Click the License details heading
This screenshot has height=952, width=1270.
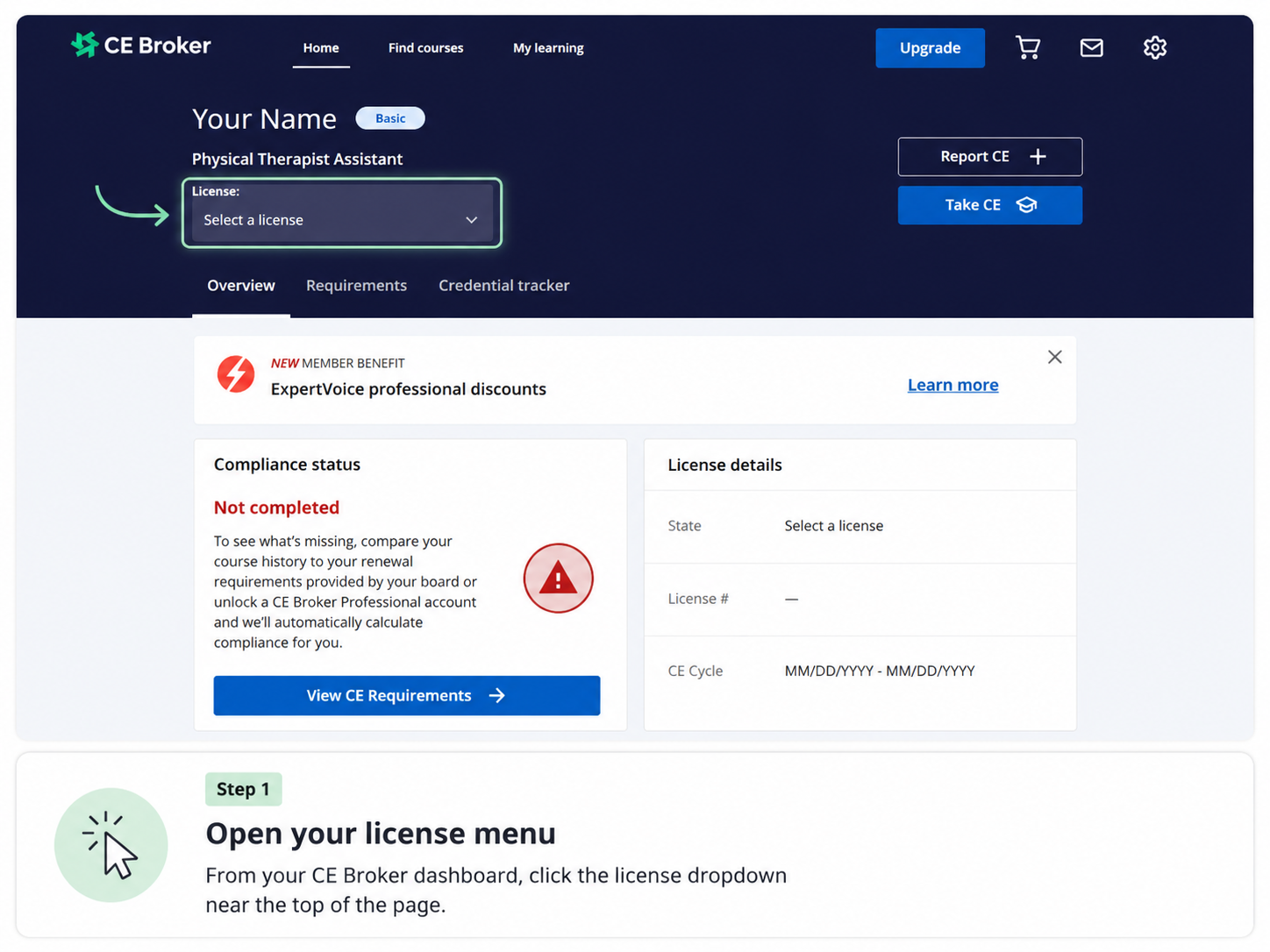click(724, 465)
